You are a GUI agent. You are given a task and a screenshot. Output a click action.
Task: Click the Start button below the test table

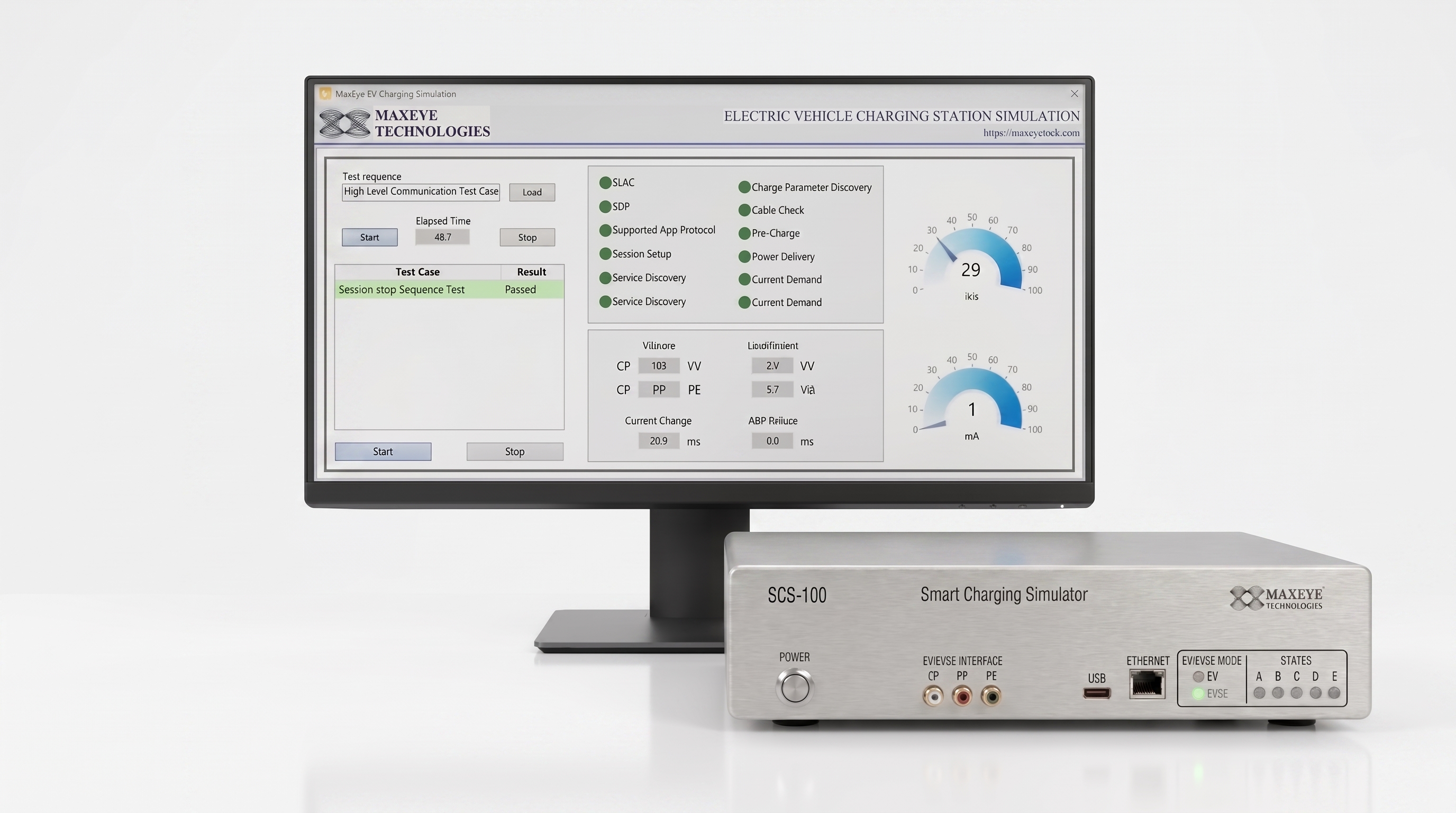coord(383,451)
